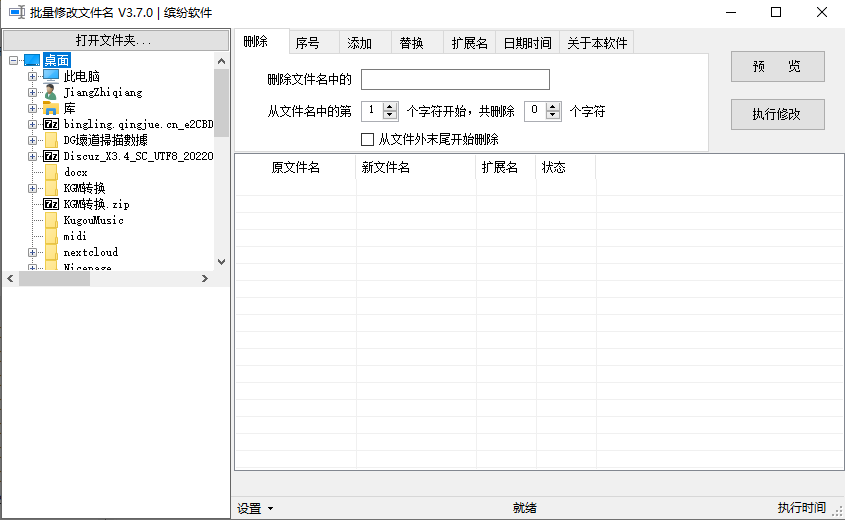Click the folder icon of DG壕道掃描數據
Image resolution: width=845 pixels, height=520 pixels.
click(51, 140)
